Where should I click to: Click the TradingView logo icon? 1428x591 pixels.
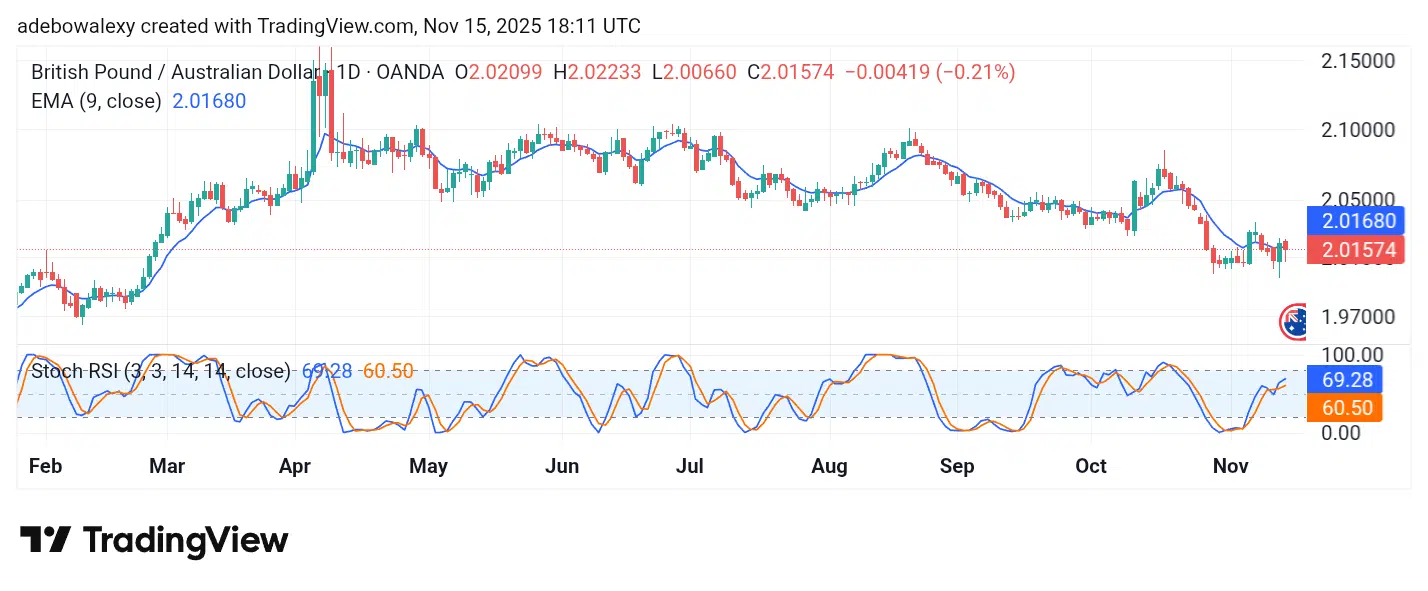[45, 540]
